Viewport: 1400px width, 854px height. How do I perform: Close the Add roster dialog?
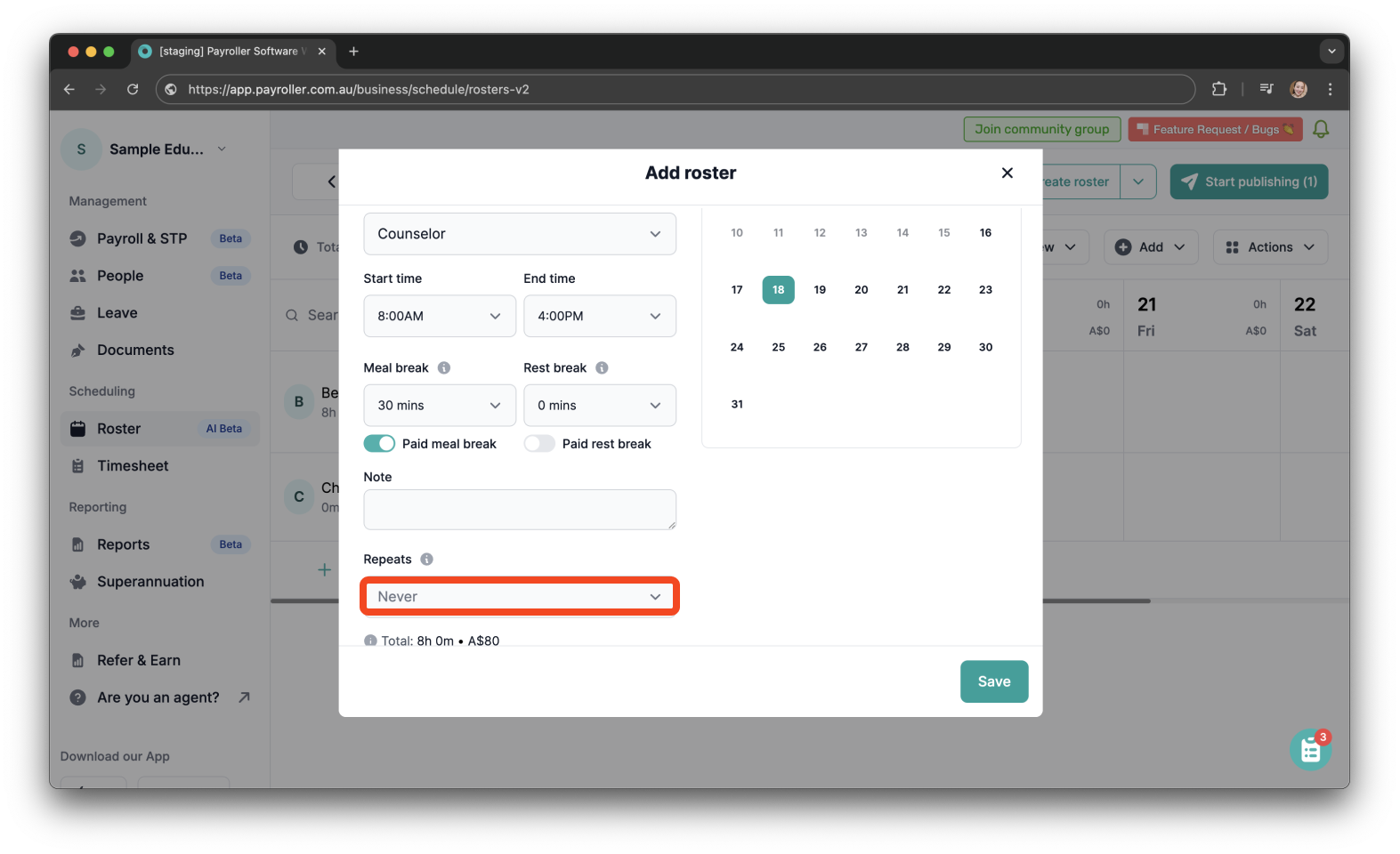(1007, 173)
